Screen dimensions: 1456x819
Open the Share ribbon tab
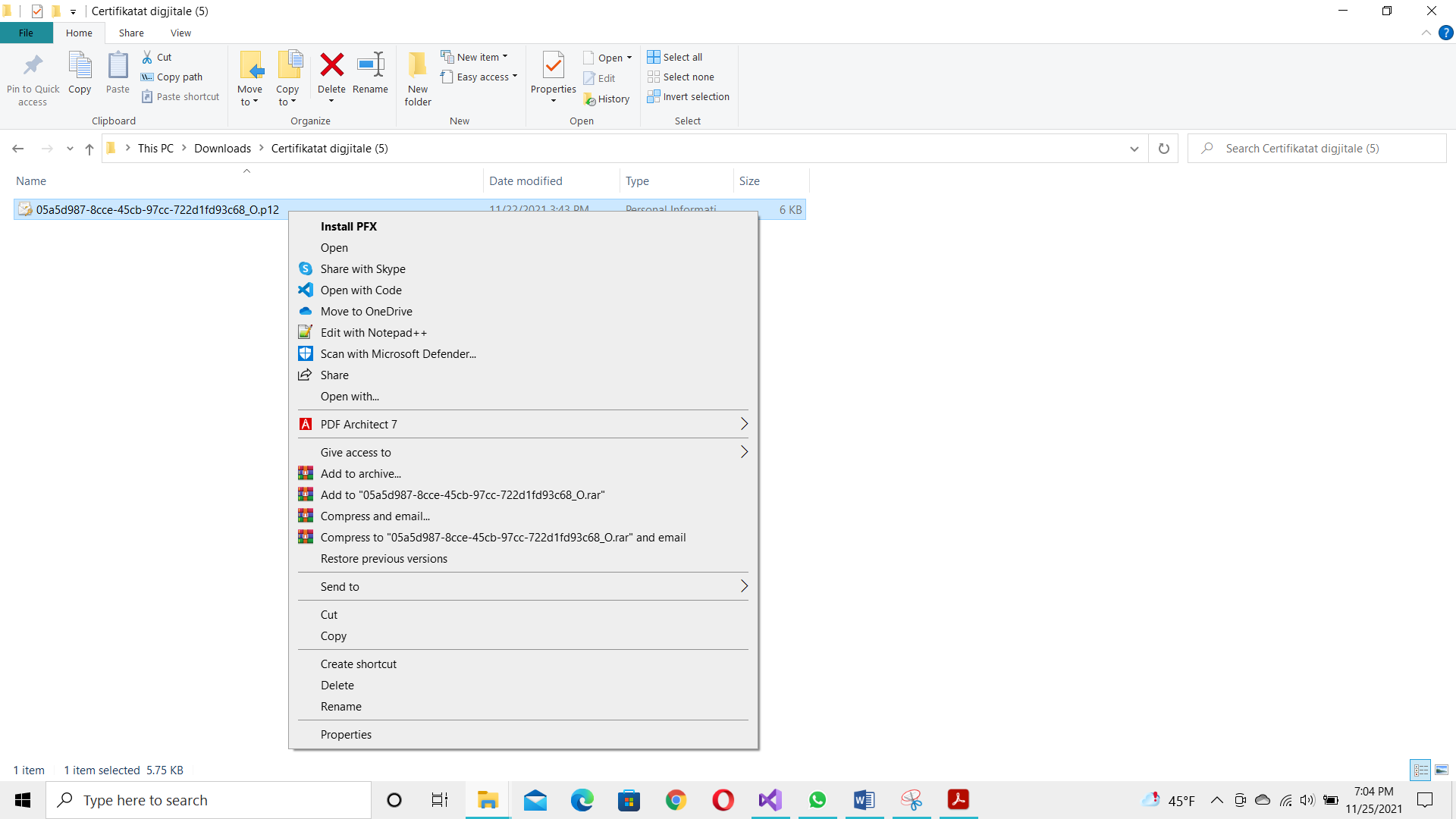click(x=131, y=33)
